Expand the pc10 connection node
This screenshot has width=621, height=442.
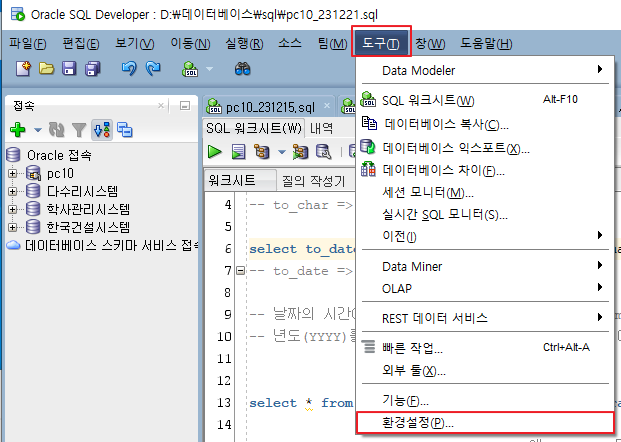tap(12, 173)
